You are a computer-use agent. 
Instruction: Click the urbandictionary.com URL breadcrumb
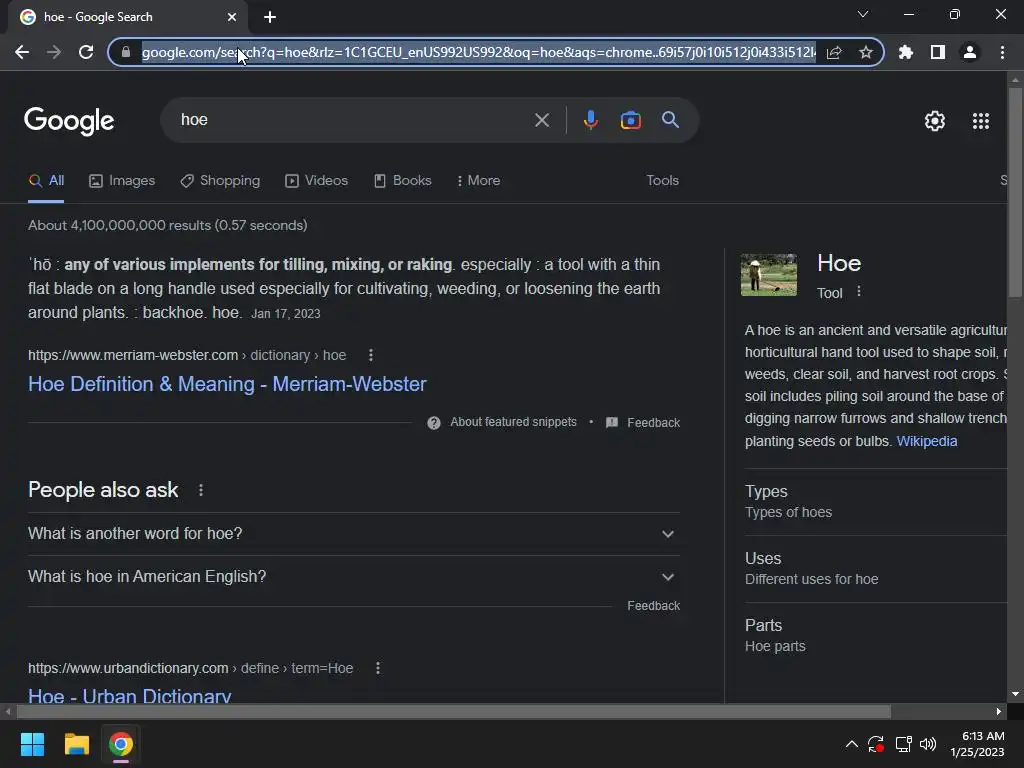[x=191, y=668]
